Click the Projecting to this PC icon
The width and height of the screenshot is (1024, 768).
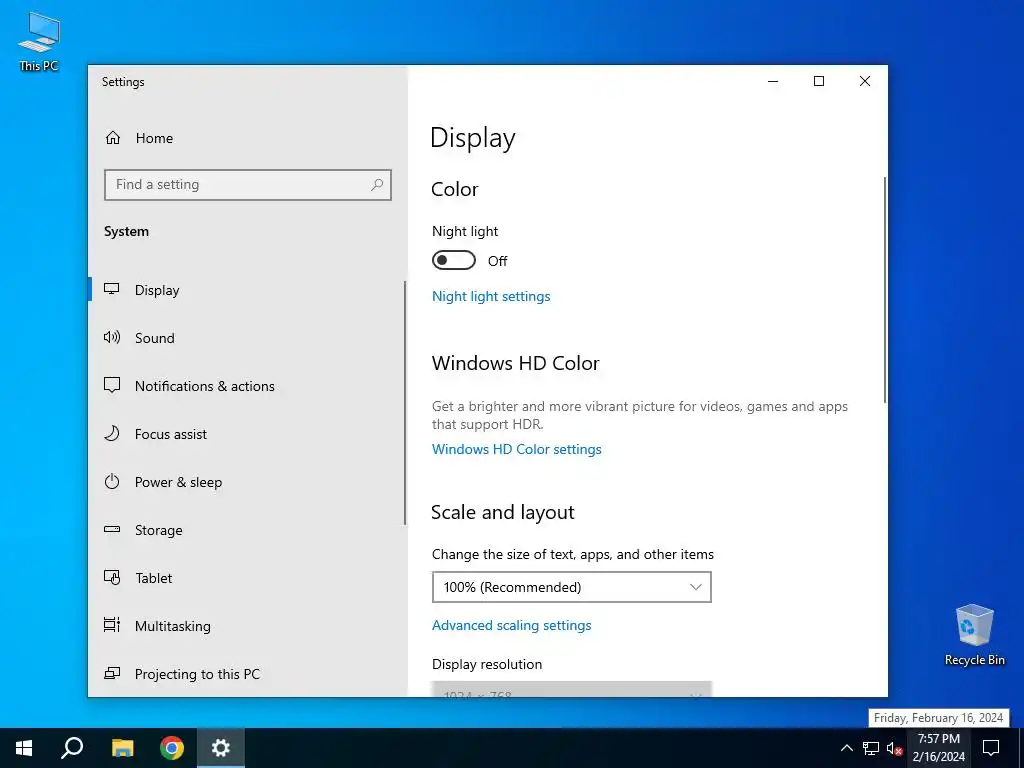[x=112, y=673]
